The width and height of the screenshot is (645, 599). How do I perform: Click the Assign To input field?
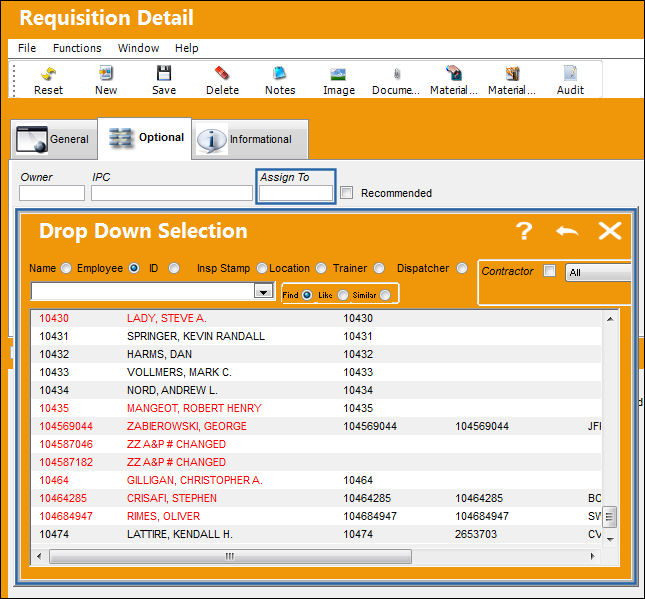tap(296, 193)
